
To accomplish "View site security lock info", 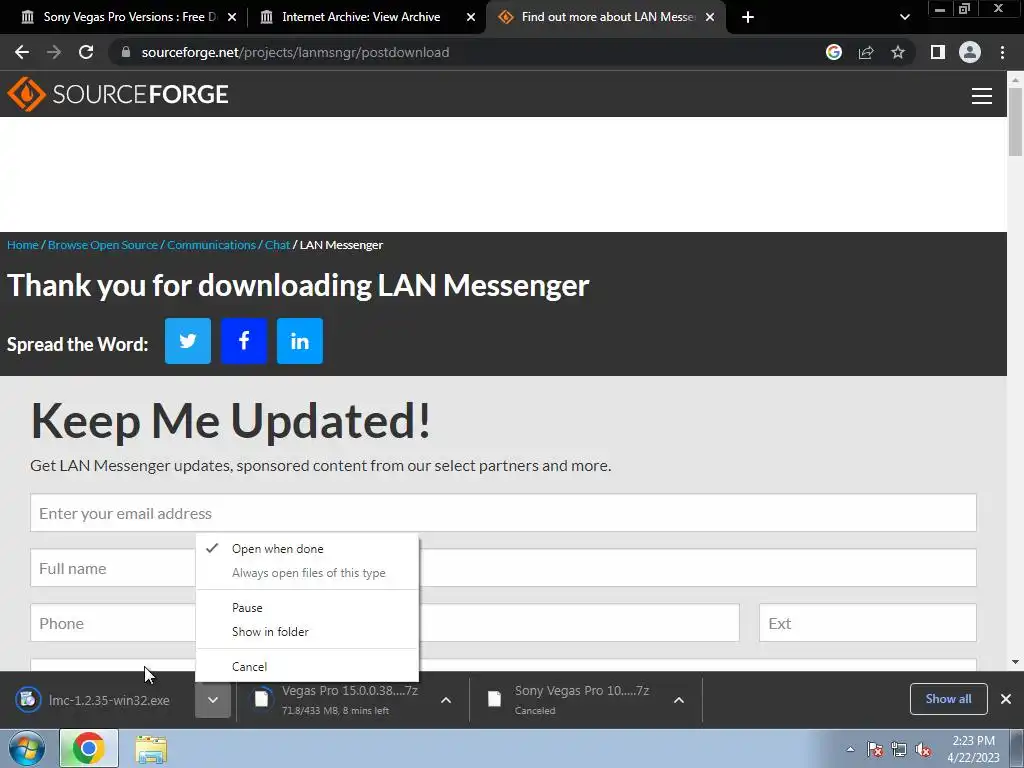I will [x=126, y=52].
